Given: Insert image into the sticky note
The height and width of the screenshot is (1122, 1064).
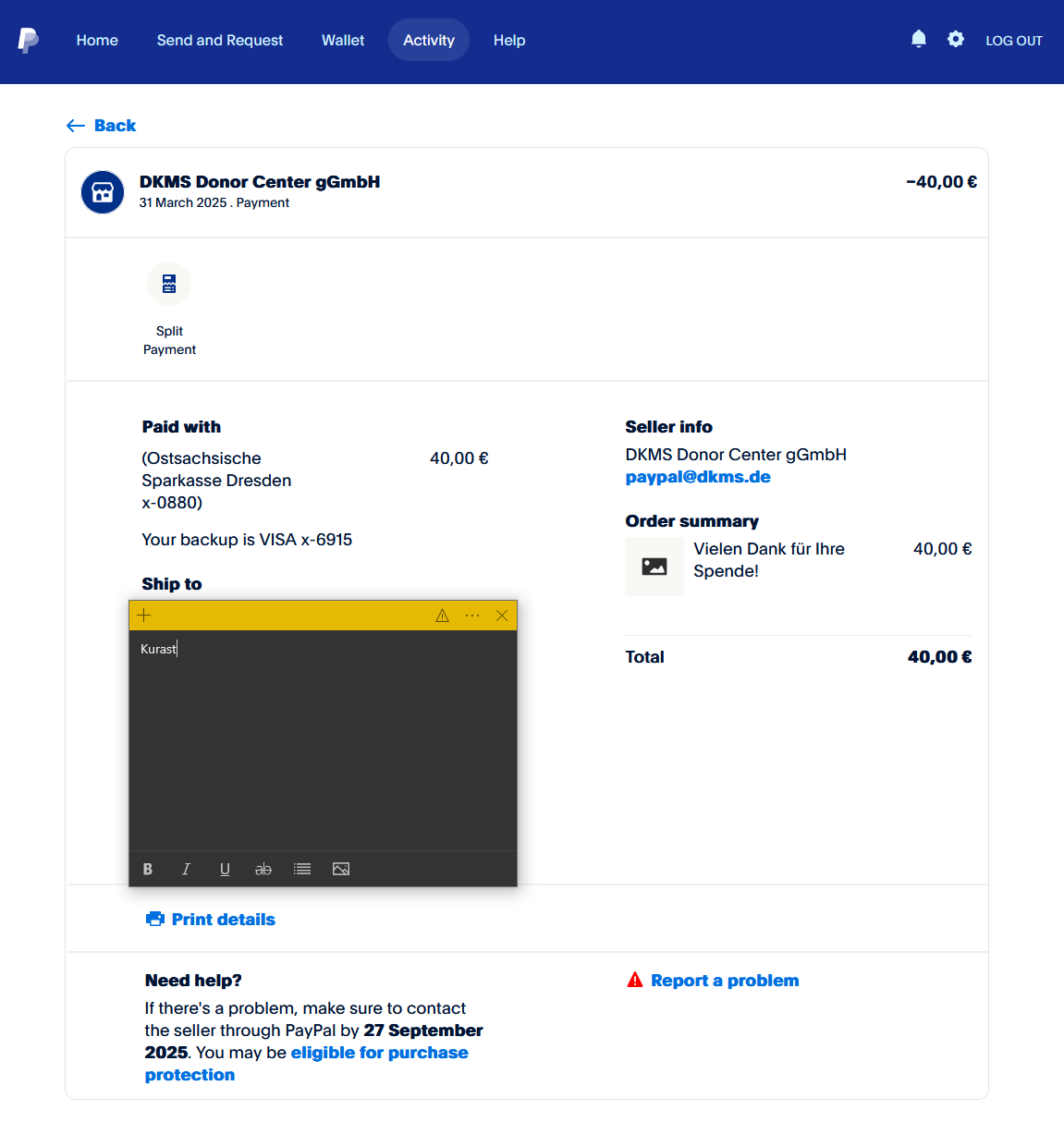Looking at the screenshot, I should [341, 869].
